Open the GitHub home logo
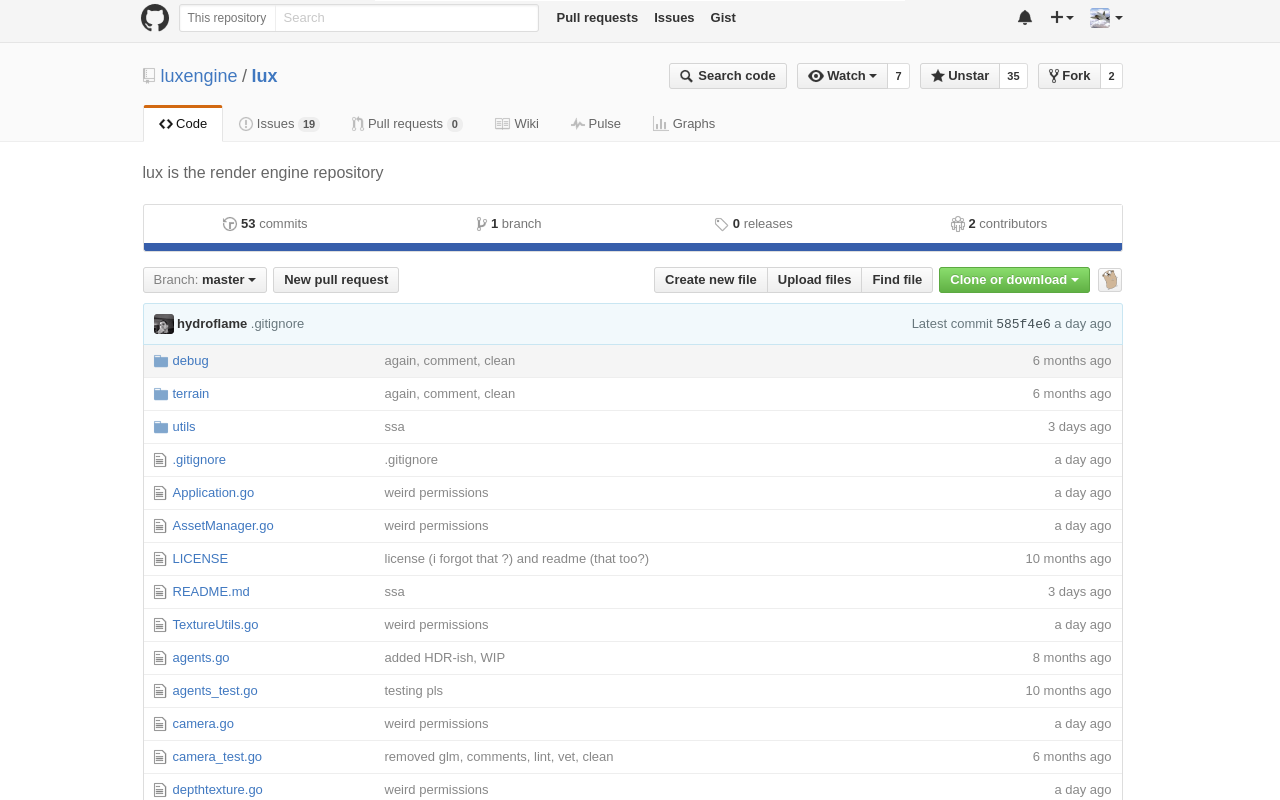1280x800 pixels. pyautogui.click(x=155, y=18)
